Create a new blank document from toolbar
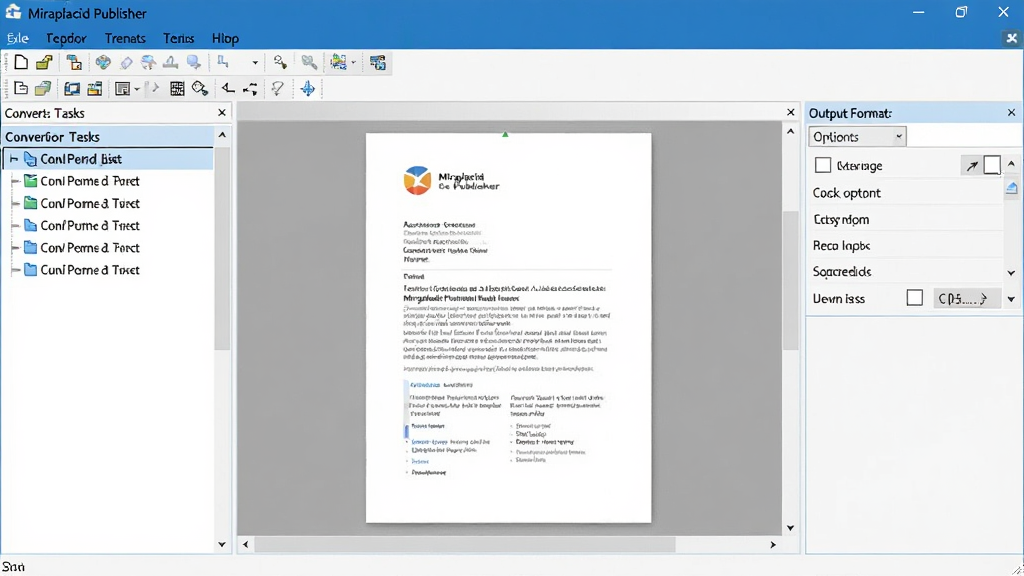 [x=21, y=62]
